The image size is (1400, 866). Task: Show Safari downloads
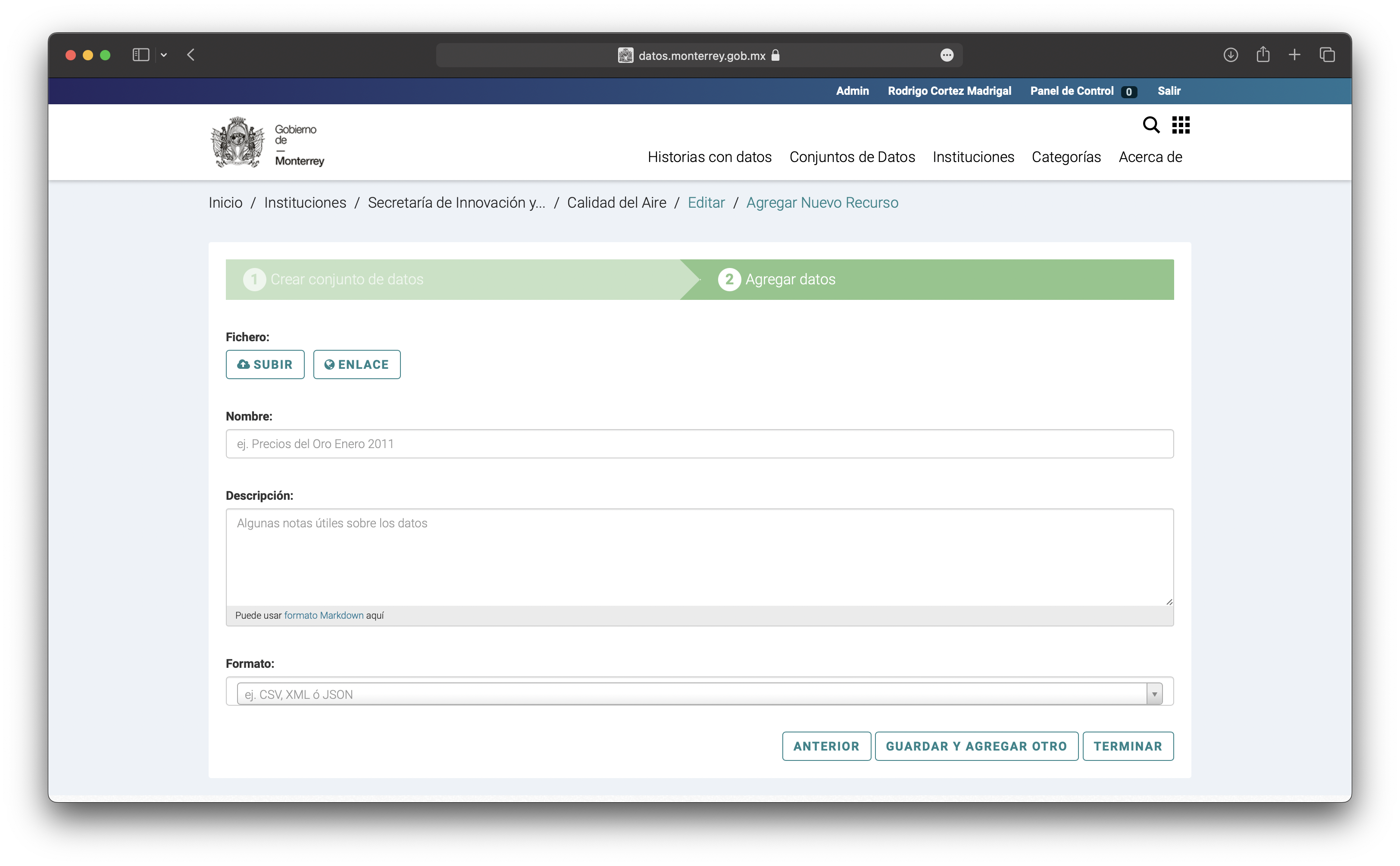1231,55
